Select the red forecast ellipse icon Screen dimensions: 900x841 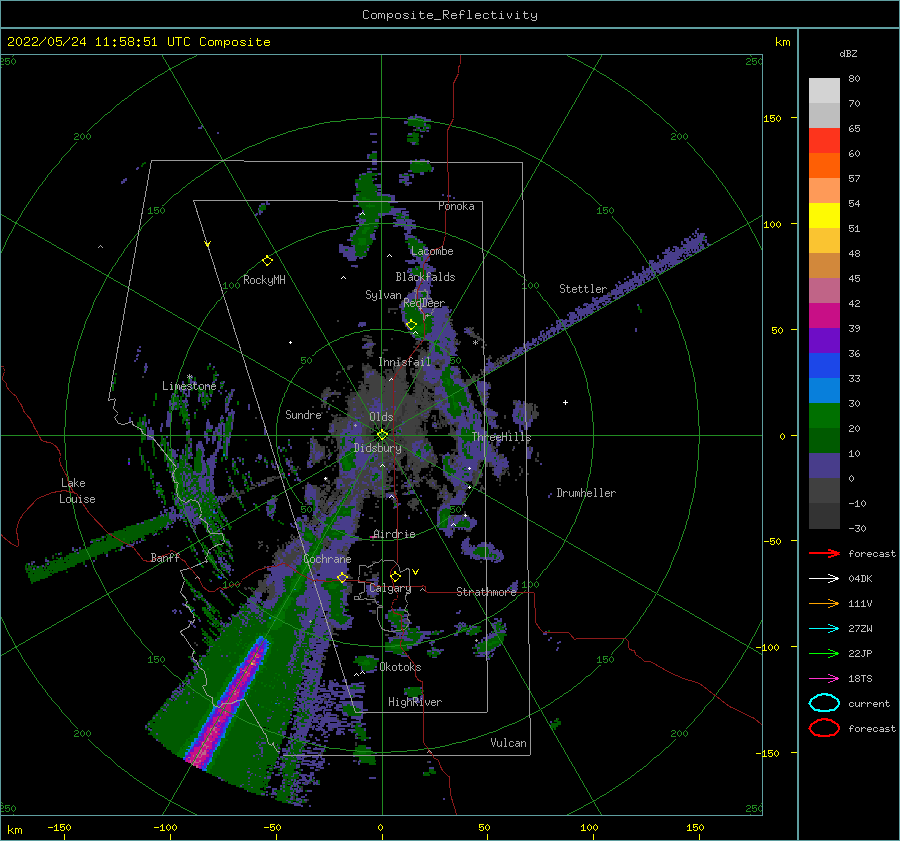pos(824,728)
